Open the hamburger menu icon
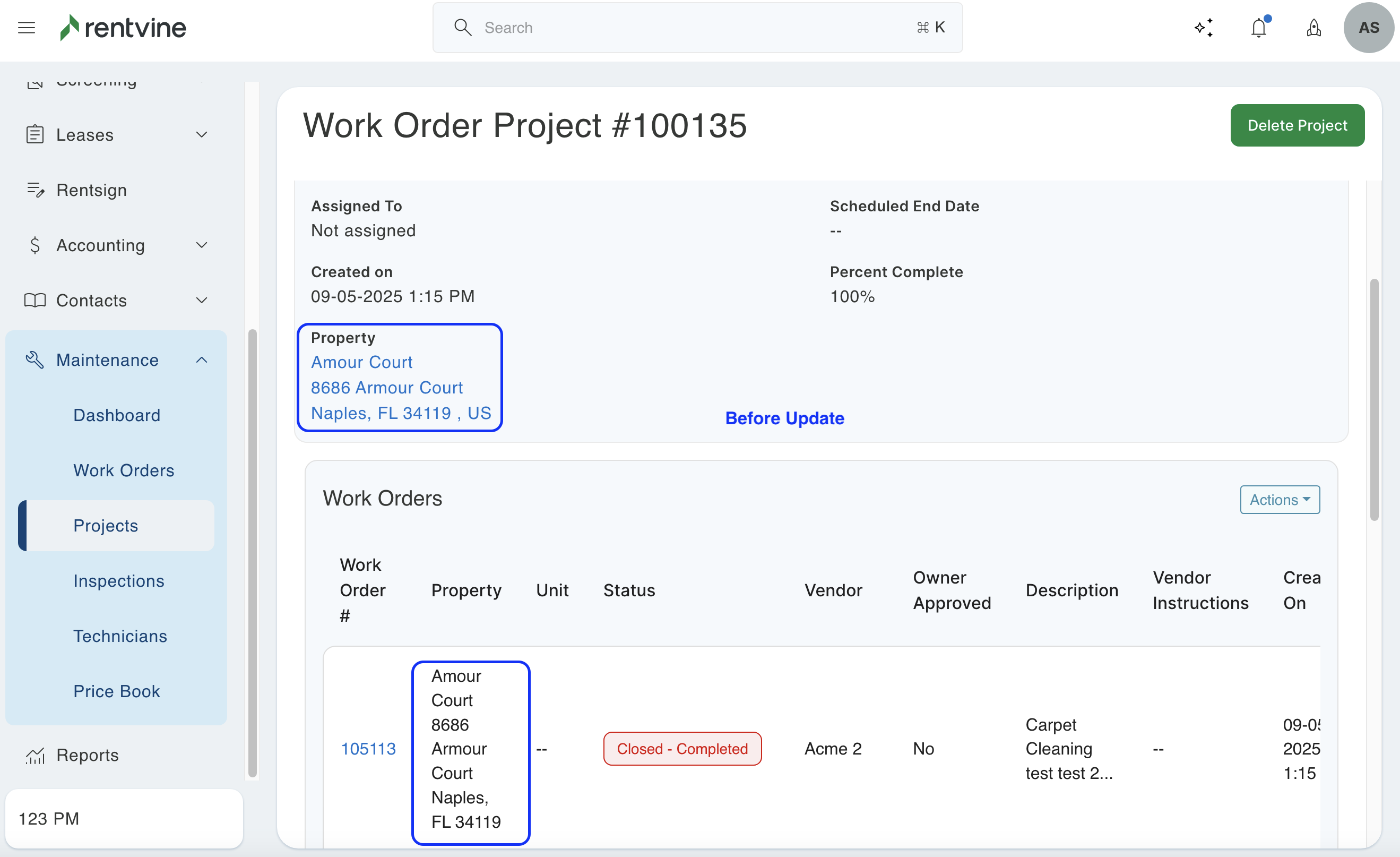This screenshot has width=1400, height=857. (26, 27)
